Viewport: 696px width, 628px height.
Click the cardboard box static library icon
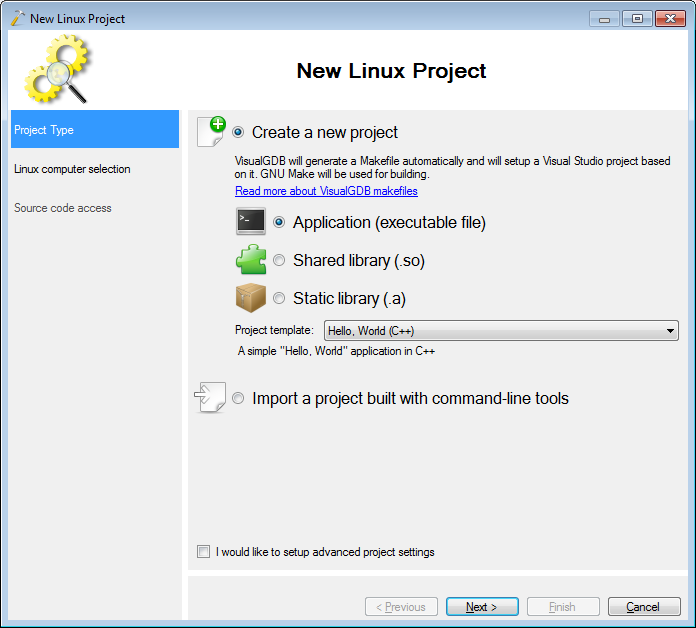251,297
